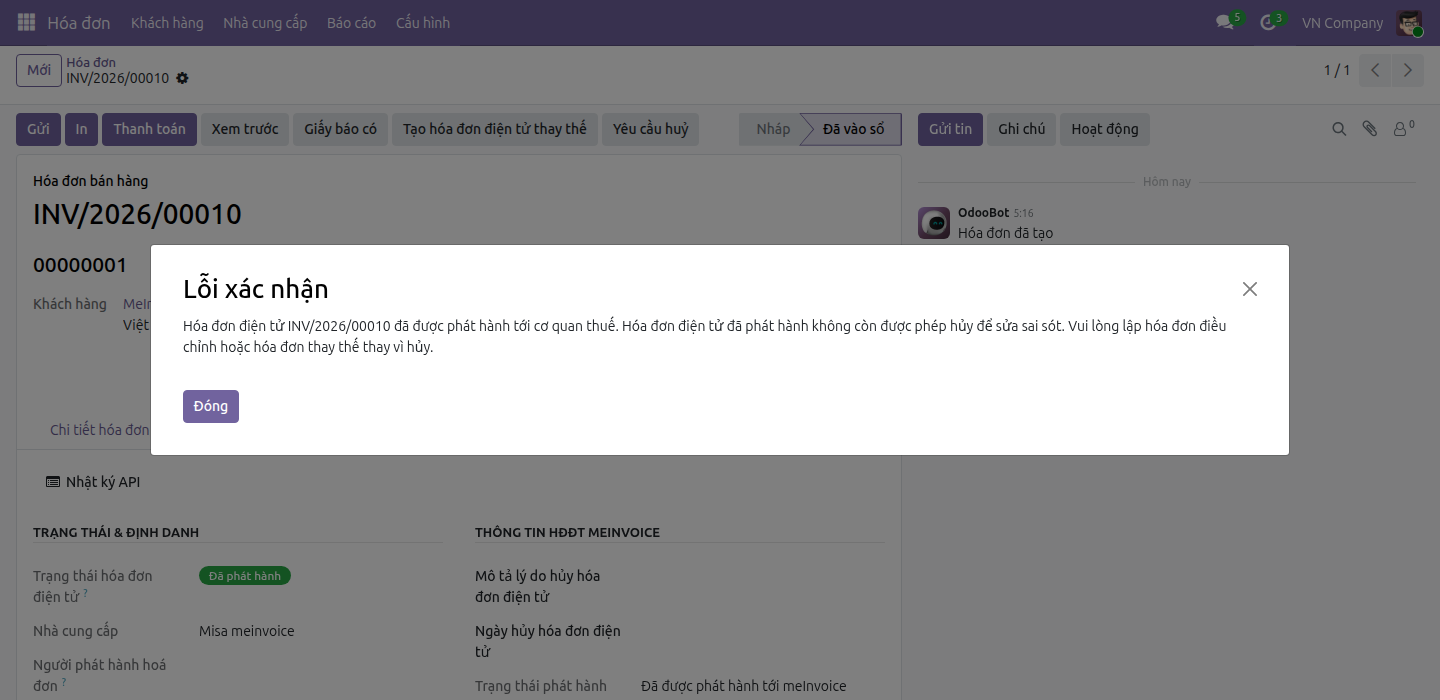Viewport: 1440px width, 700px height.
Task: Click the In print button
Action: 81,129
